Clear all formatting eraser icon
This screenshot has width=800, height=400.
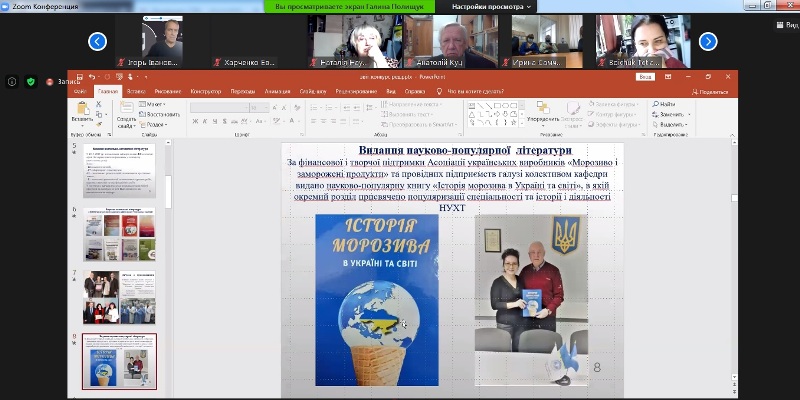(x=297, y=108)
